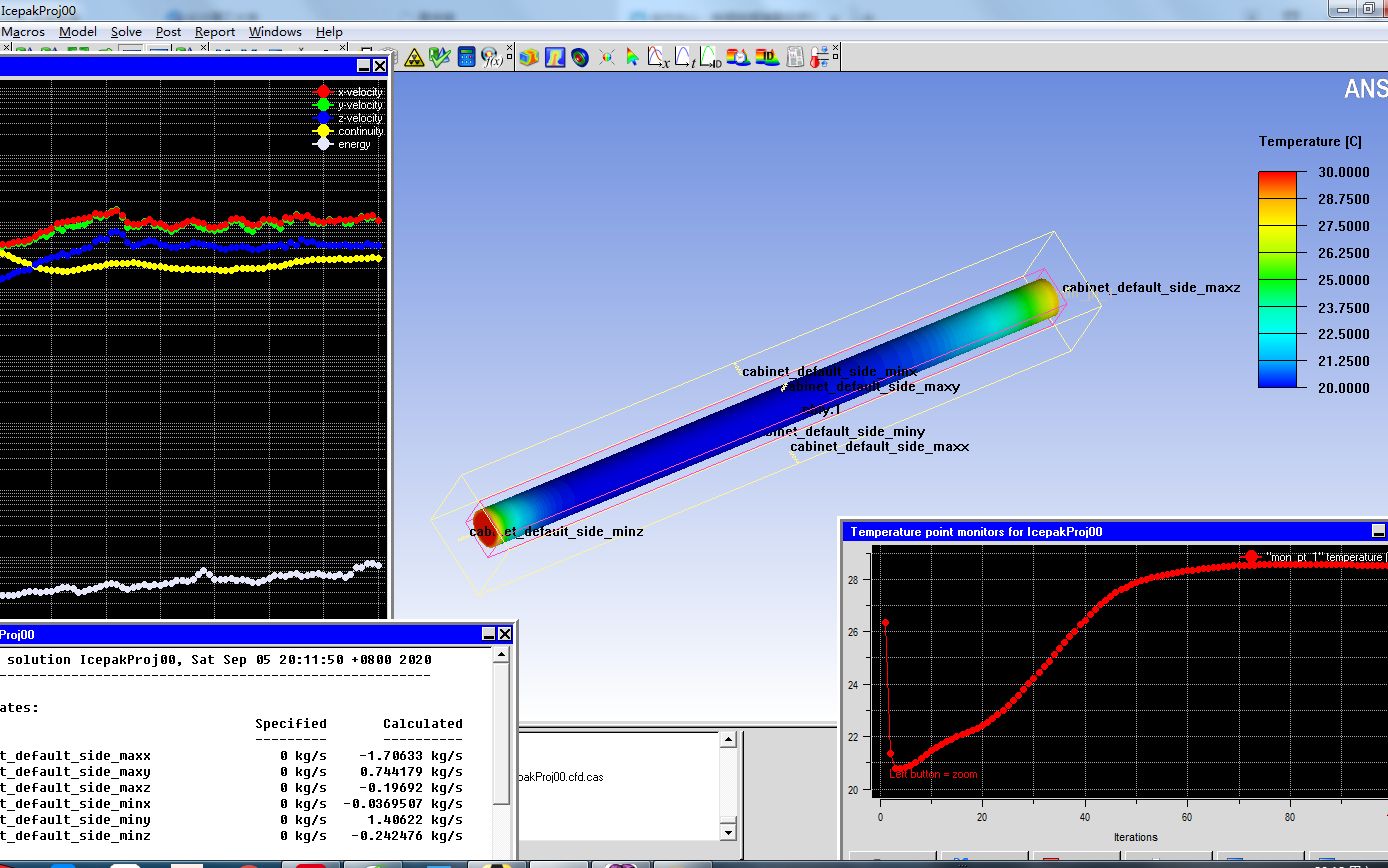Click the Surface probe arrow icon
The width and height of the screenshot is (1388, 868).
click(632, 57)
